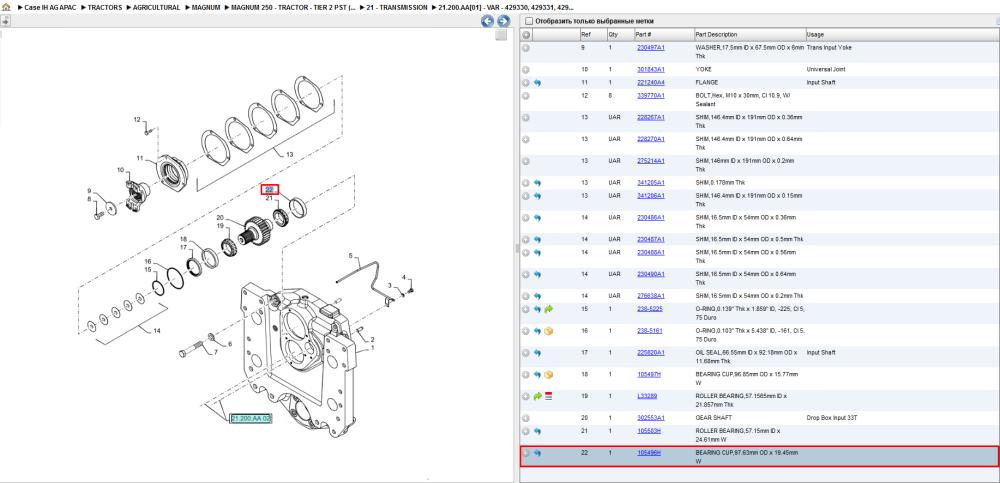This screenshot has width=1000, height=483.
Task: Click green arrow icon in L33289 row
Action: [537, 396]
